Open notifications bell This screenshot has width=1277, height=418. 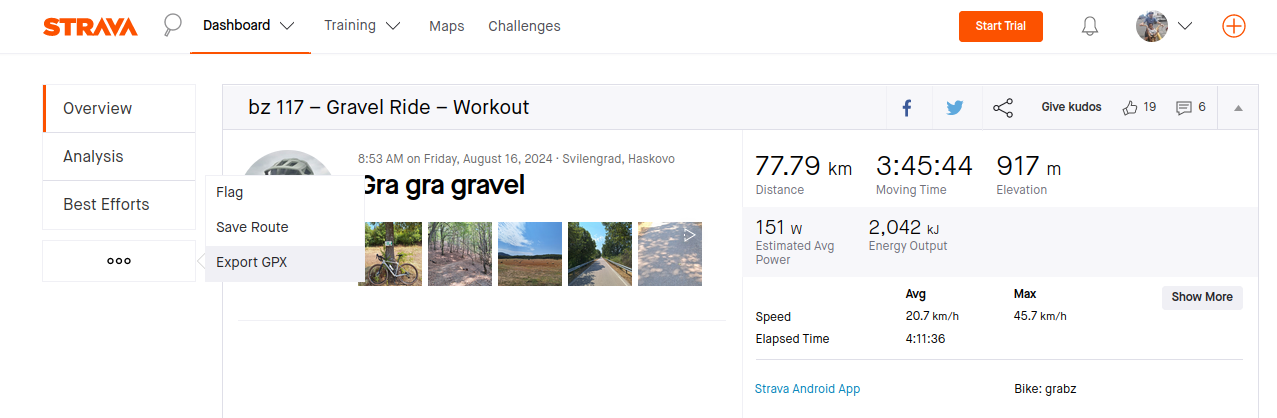click(x=1090, y=27)
